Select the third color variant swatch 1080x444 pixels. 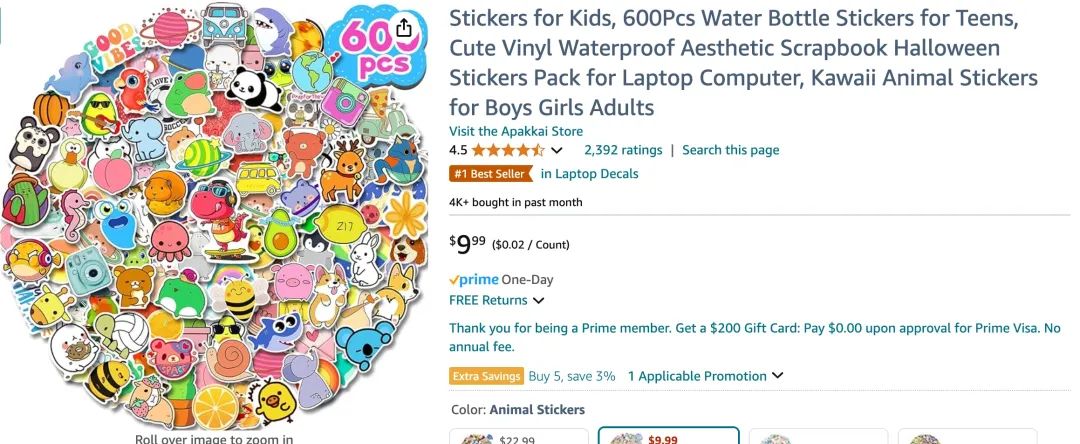(x=817, y=437)
